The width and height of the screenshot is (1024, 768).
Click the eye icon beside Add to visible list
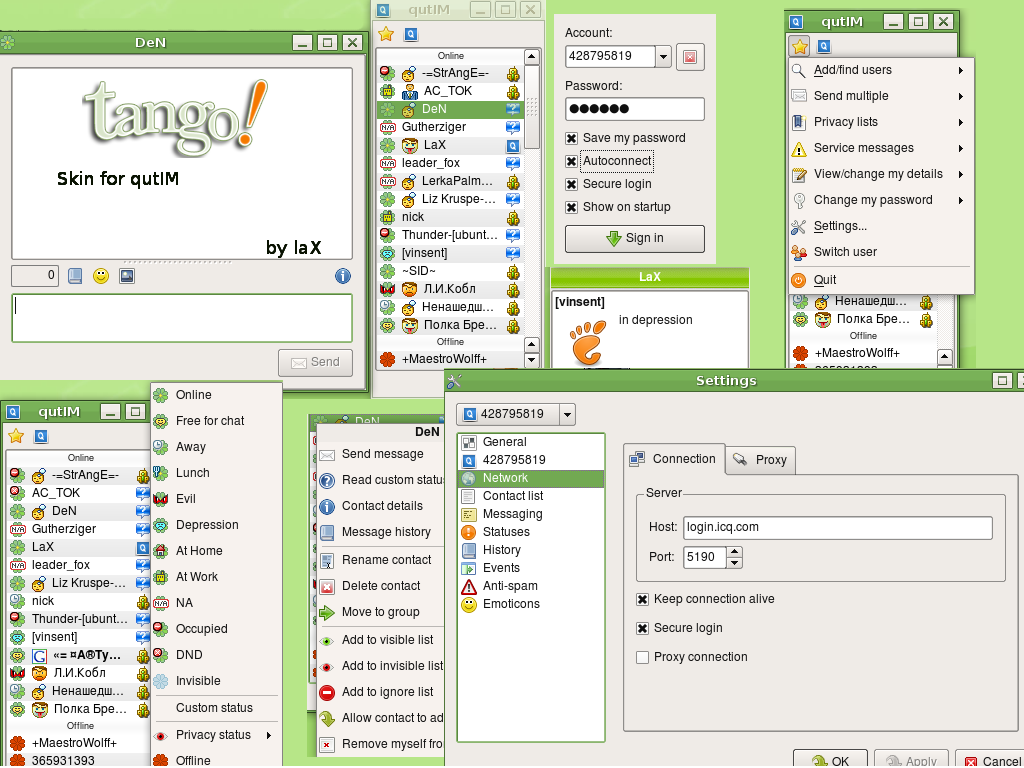pyautogui.click(x=327, y=641)
